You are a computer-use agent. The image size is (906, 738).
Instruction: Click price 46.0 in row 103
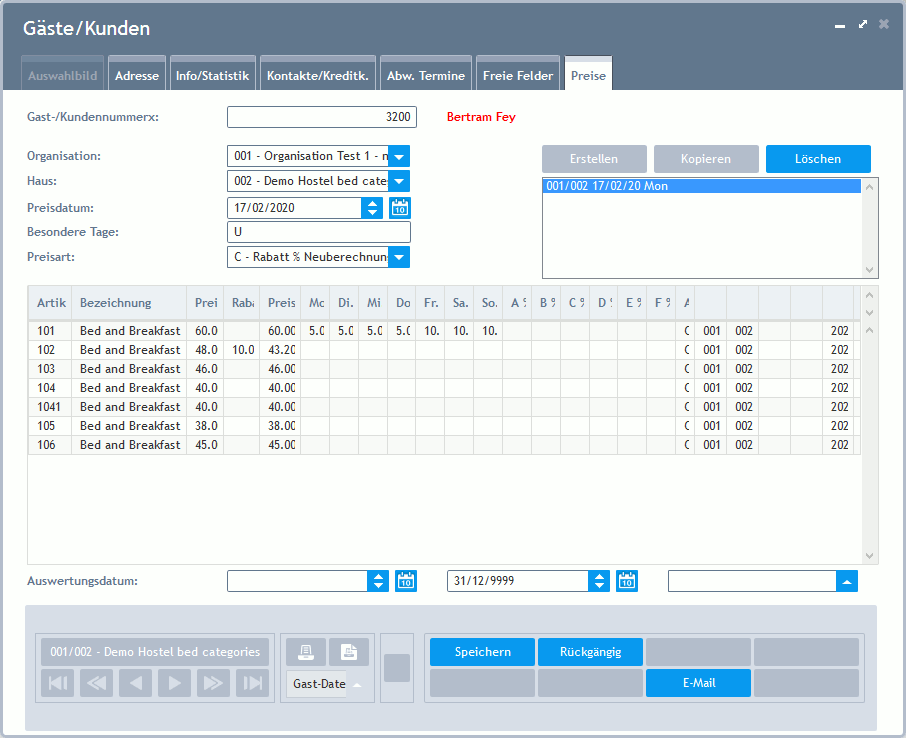(x=206, y=369)
